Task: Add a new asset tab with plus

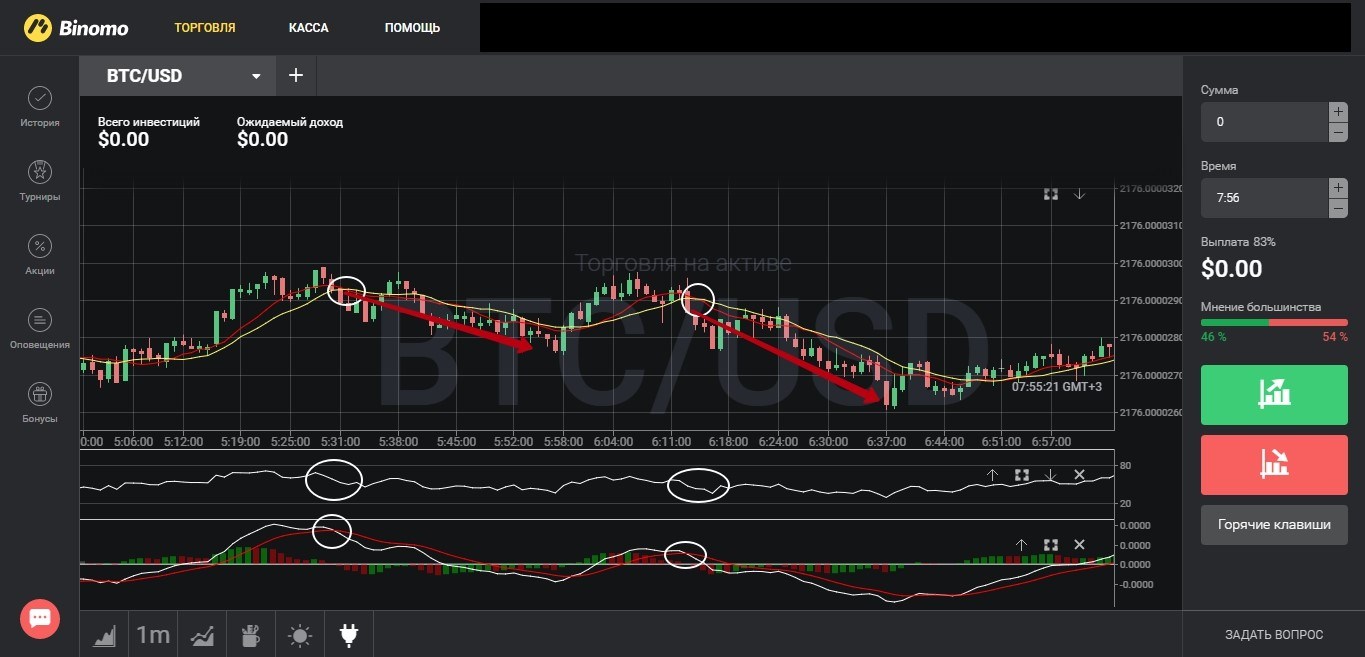Action: tap(296, 75)
